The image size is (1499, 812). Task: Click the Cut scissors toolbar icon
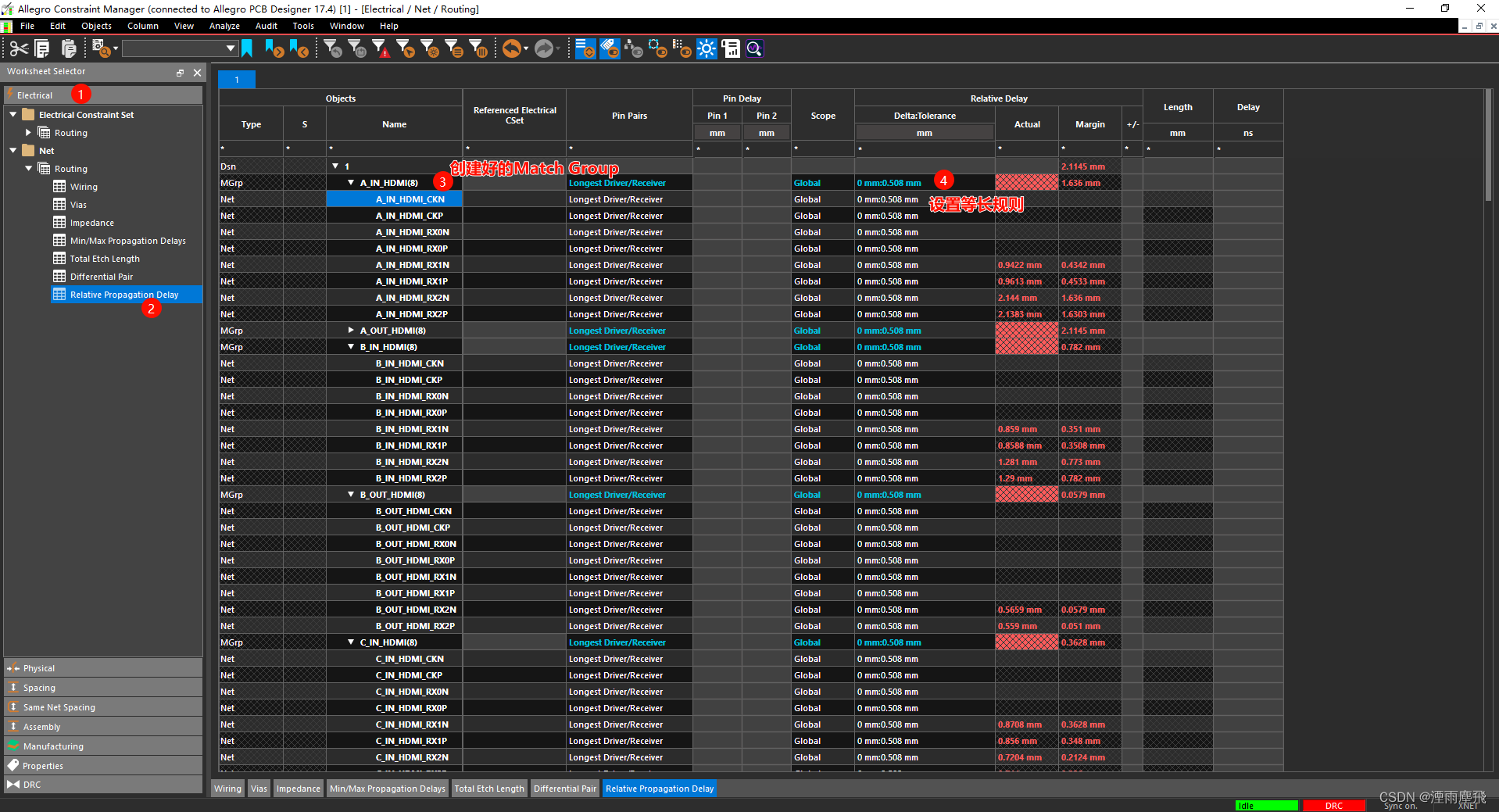coord(19,49)
